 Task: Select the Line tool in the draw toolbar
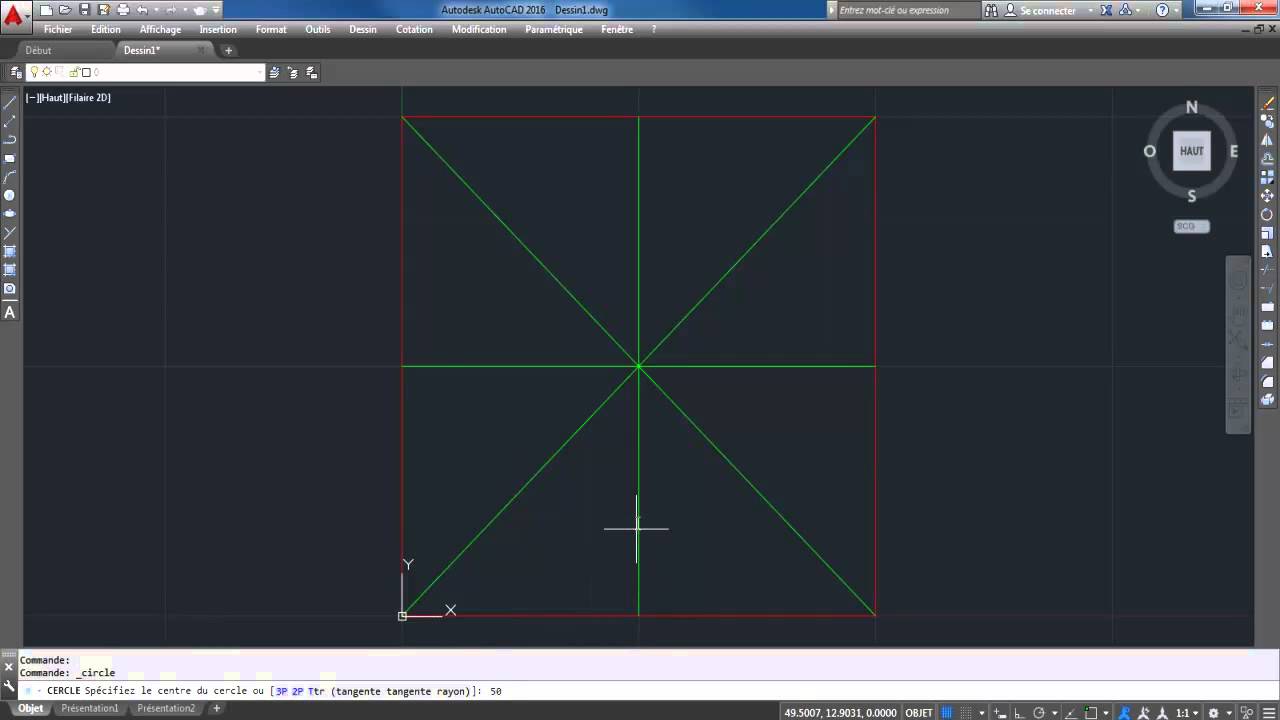coord(10,102)
